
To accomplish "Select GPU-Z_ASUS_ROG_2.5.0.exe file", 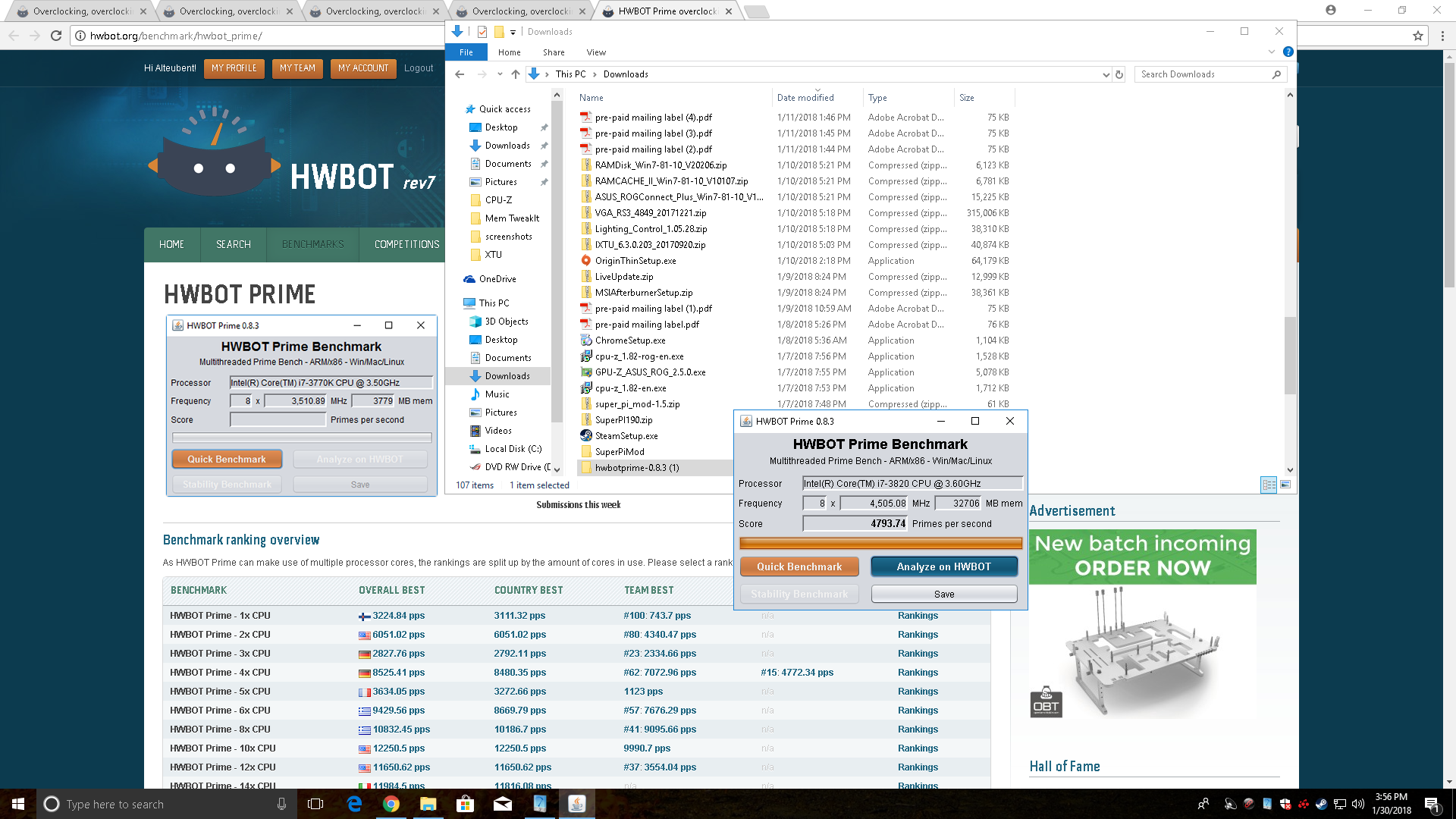I will coord(650,372).
